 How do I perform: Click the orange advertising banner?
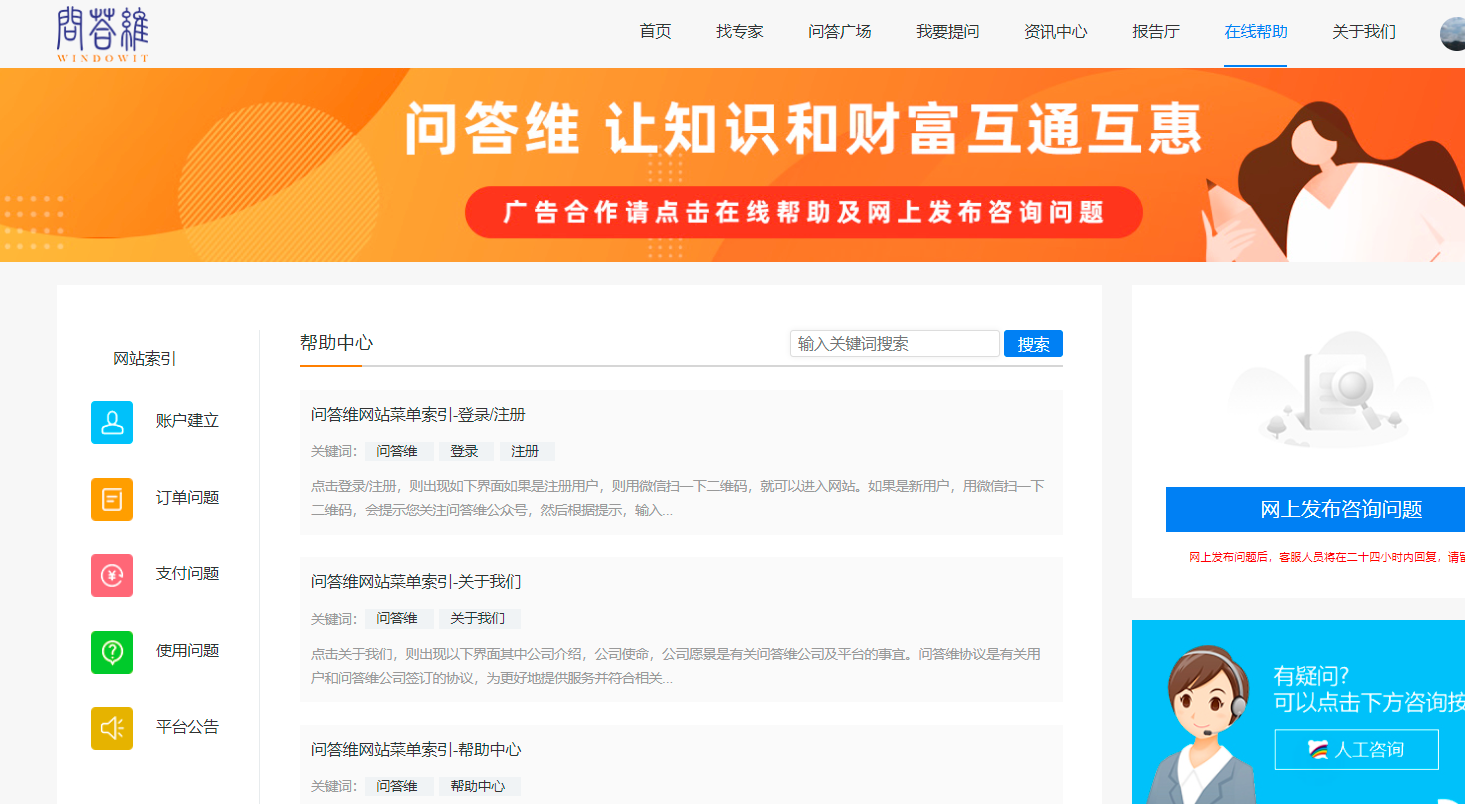732,165
